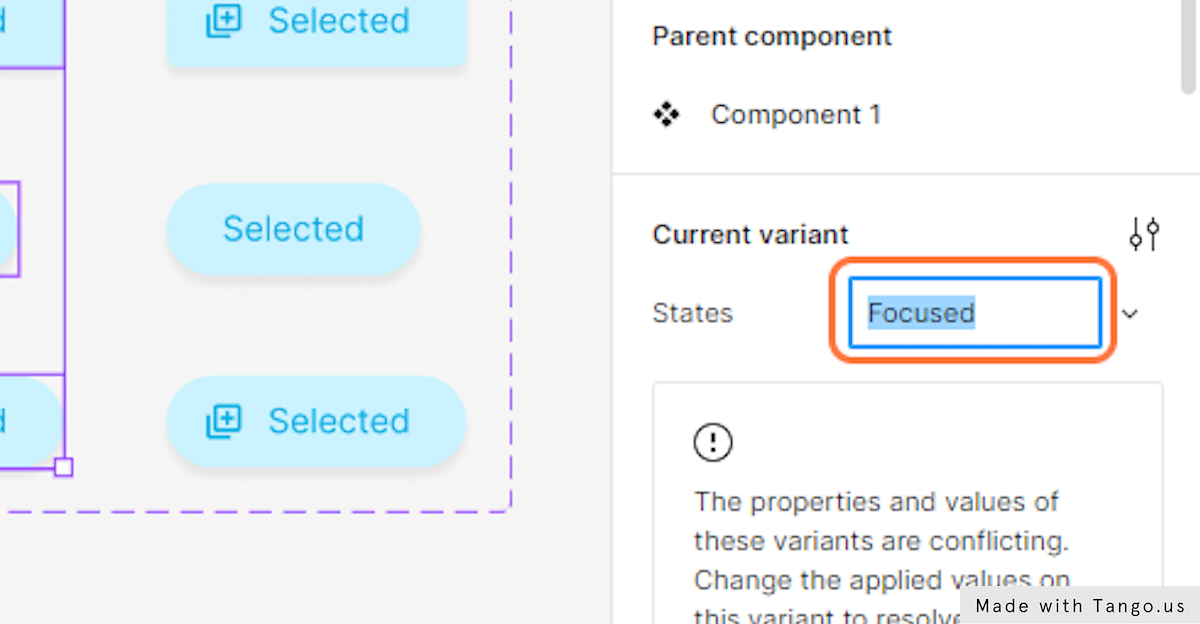
Task: Click the exclamation warning circle icon
Action: point(713,442)
